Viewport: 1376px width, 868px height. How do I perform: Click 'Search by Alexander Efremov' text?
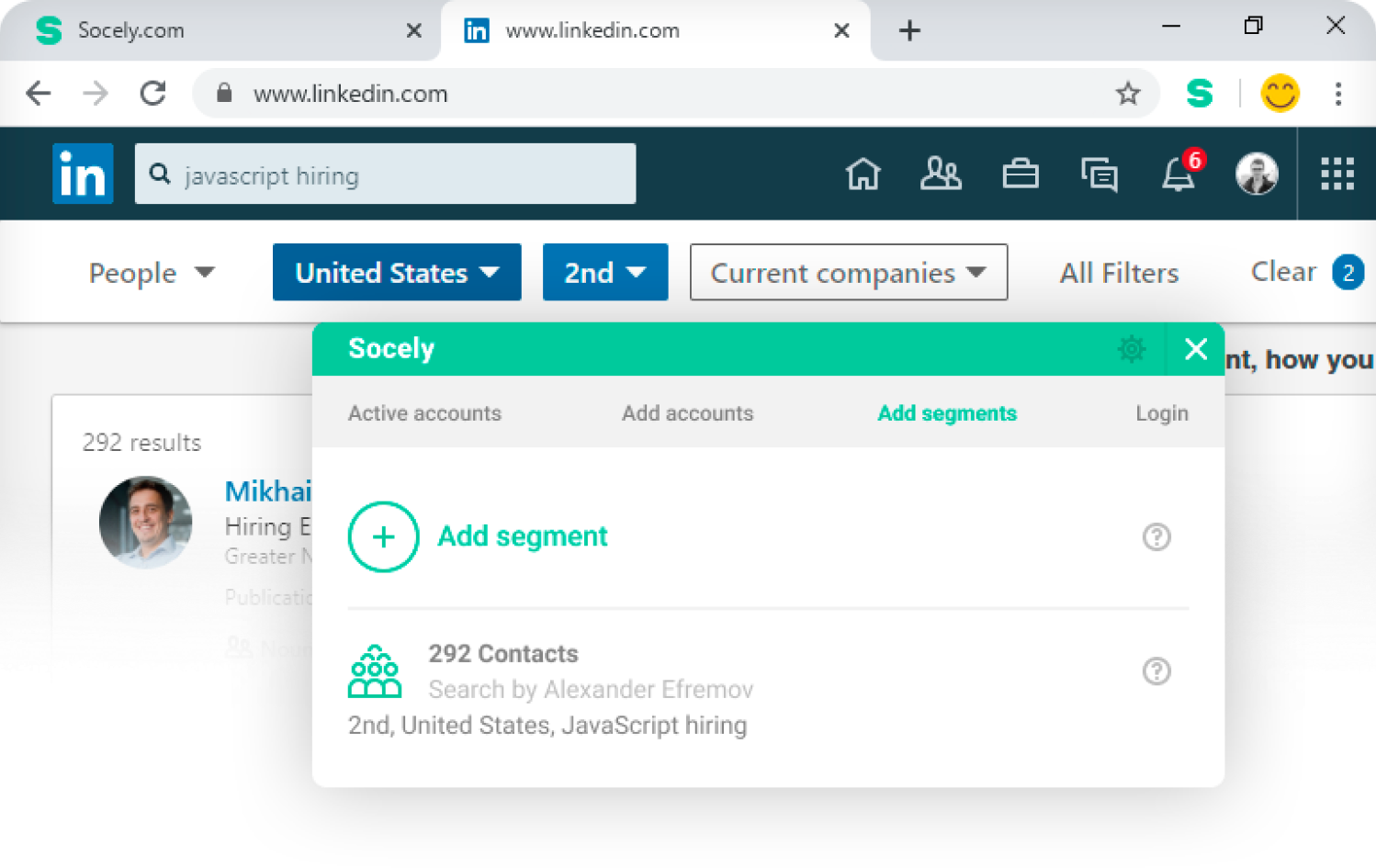[x=591, y=690]
